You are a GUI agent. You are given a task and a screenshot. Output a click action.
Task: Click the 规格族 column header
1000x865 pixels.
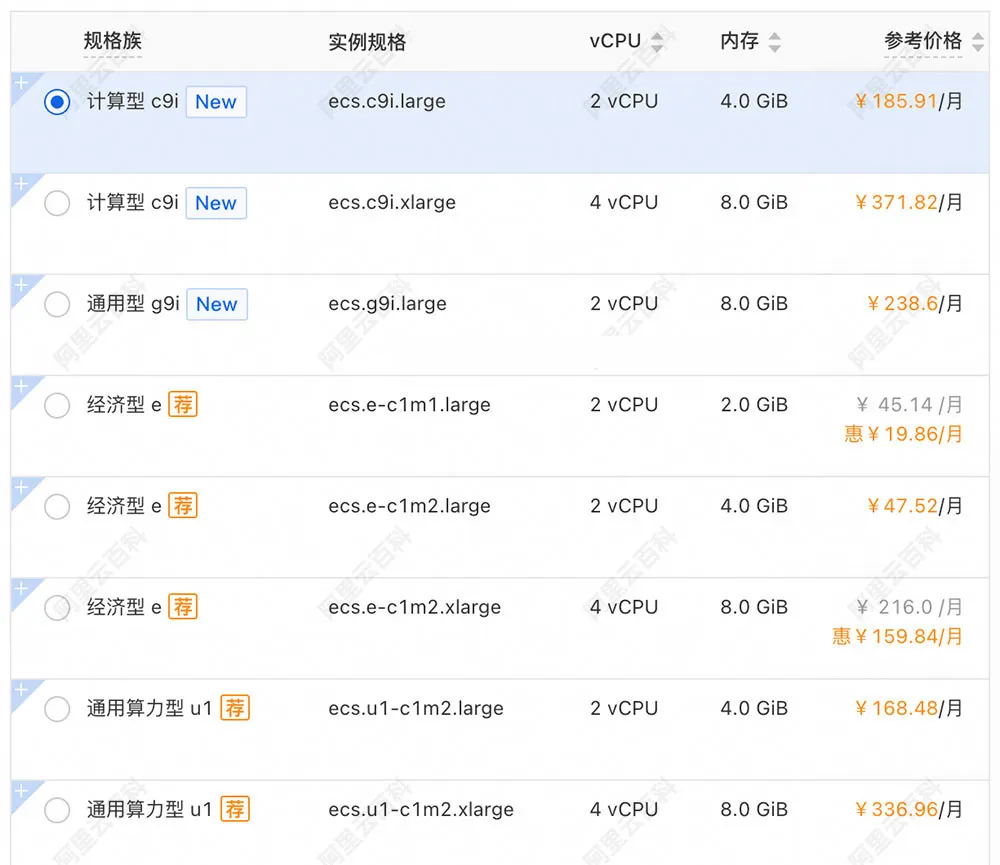(x=113, y=41)
